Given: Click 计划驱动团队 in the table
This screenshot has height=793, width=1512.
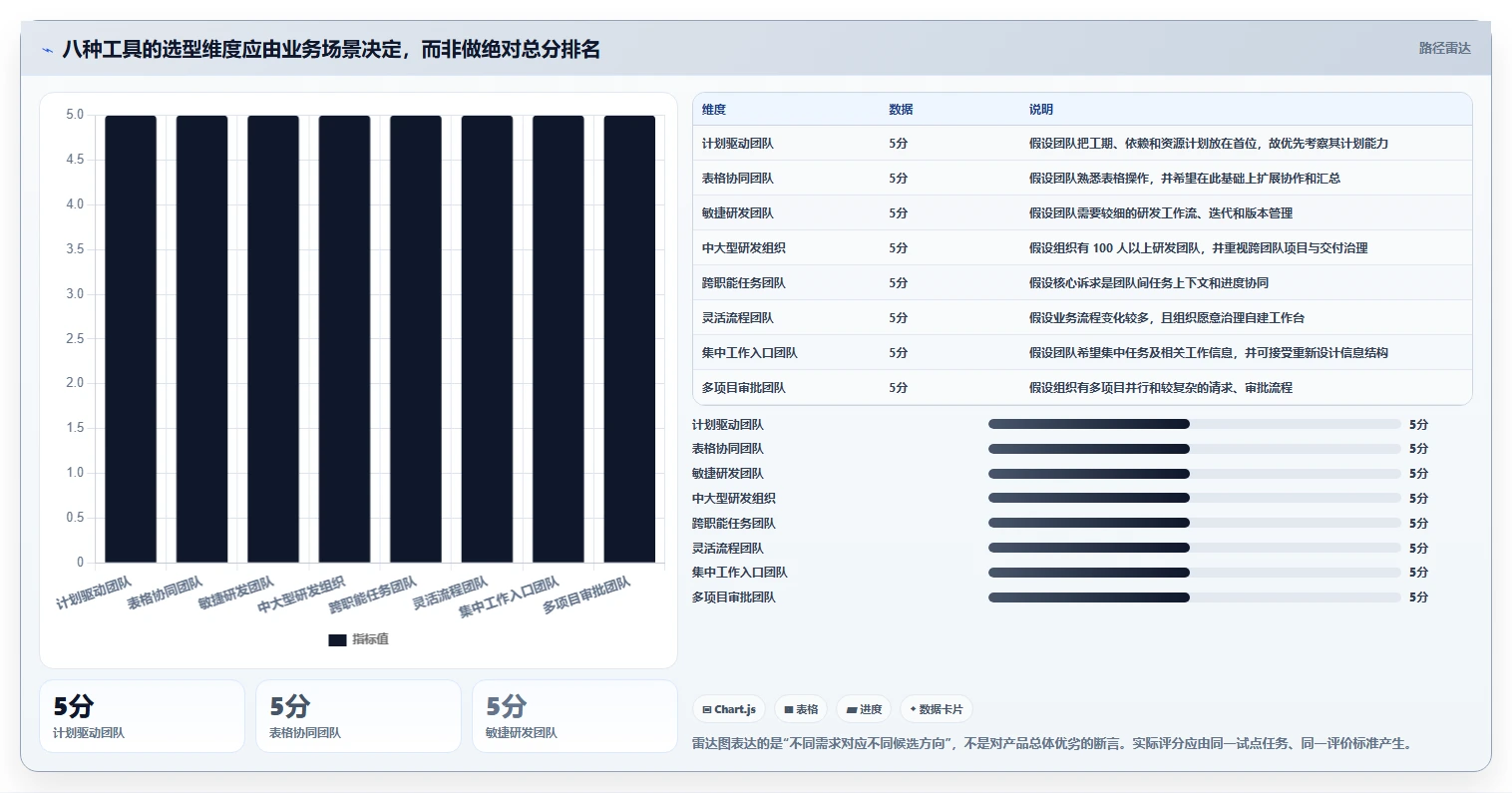Looking at the screenshot, I should click(x=738, y=144).
